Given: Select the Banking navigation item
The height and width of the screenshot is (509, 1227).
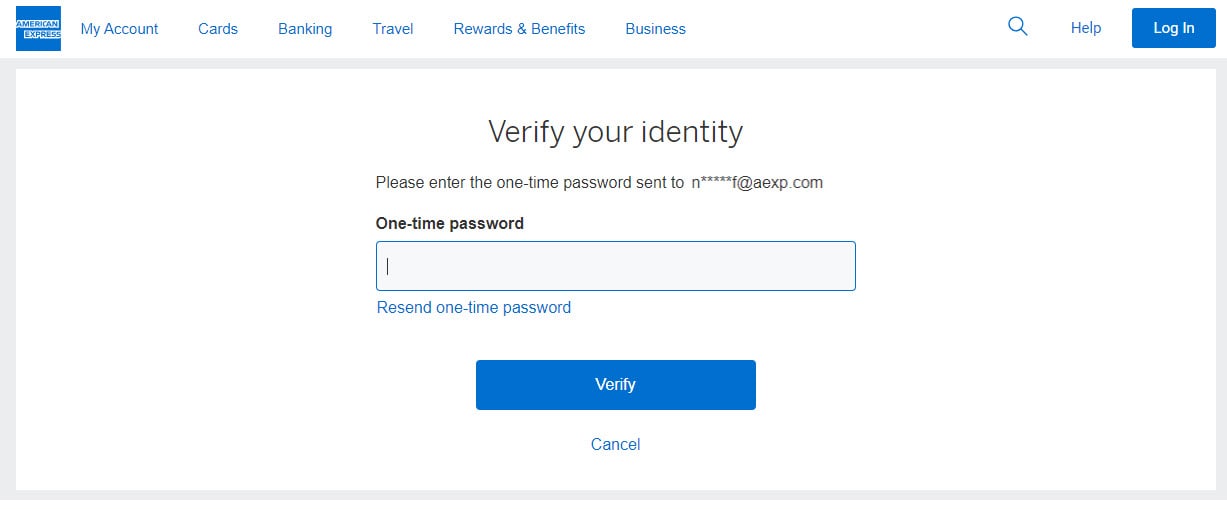Looking at the screenshot, I should tap(305, 29).
